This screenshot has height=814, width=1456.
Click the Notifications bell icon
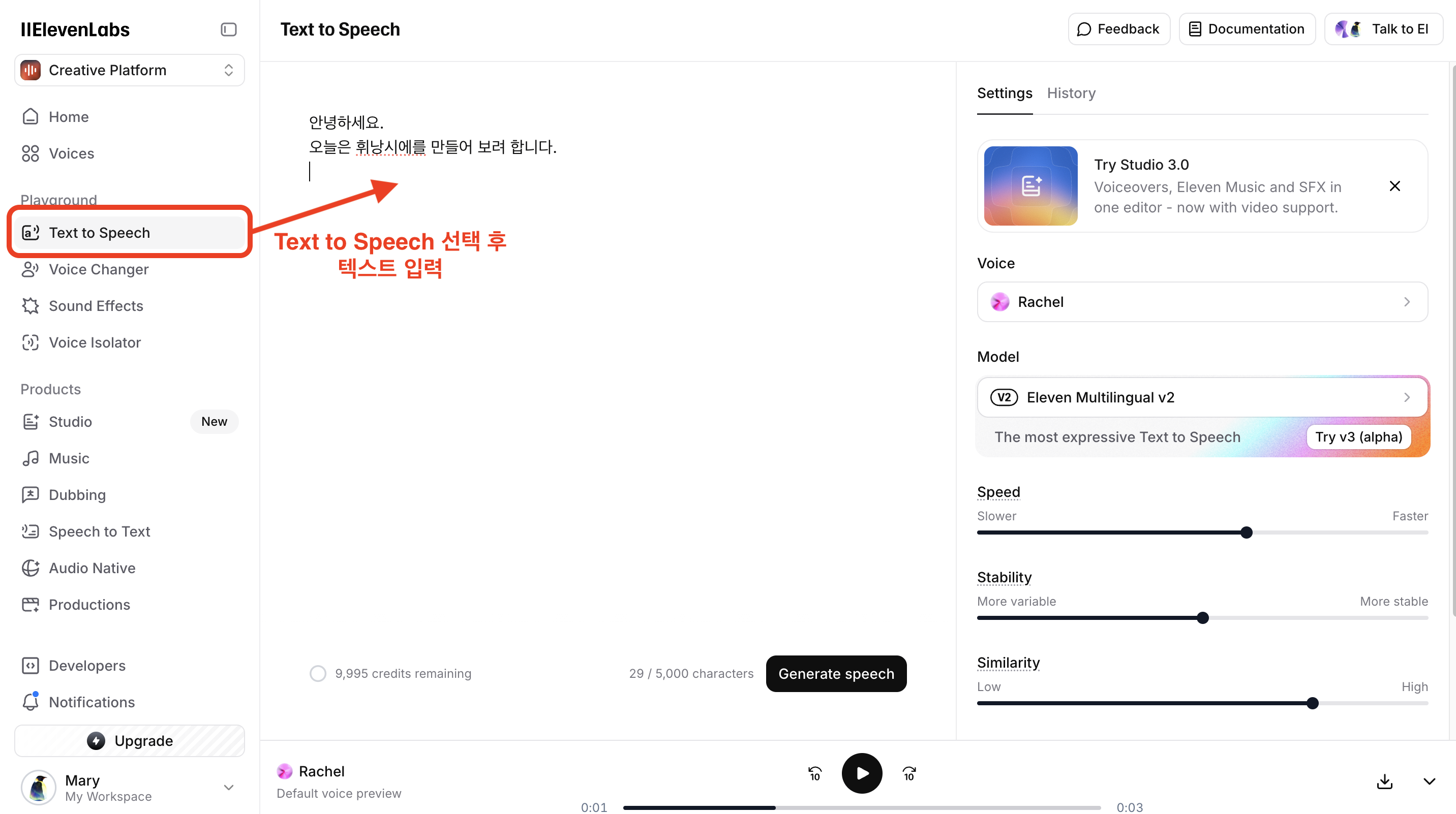click(31, 702)
